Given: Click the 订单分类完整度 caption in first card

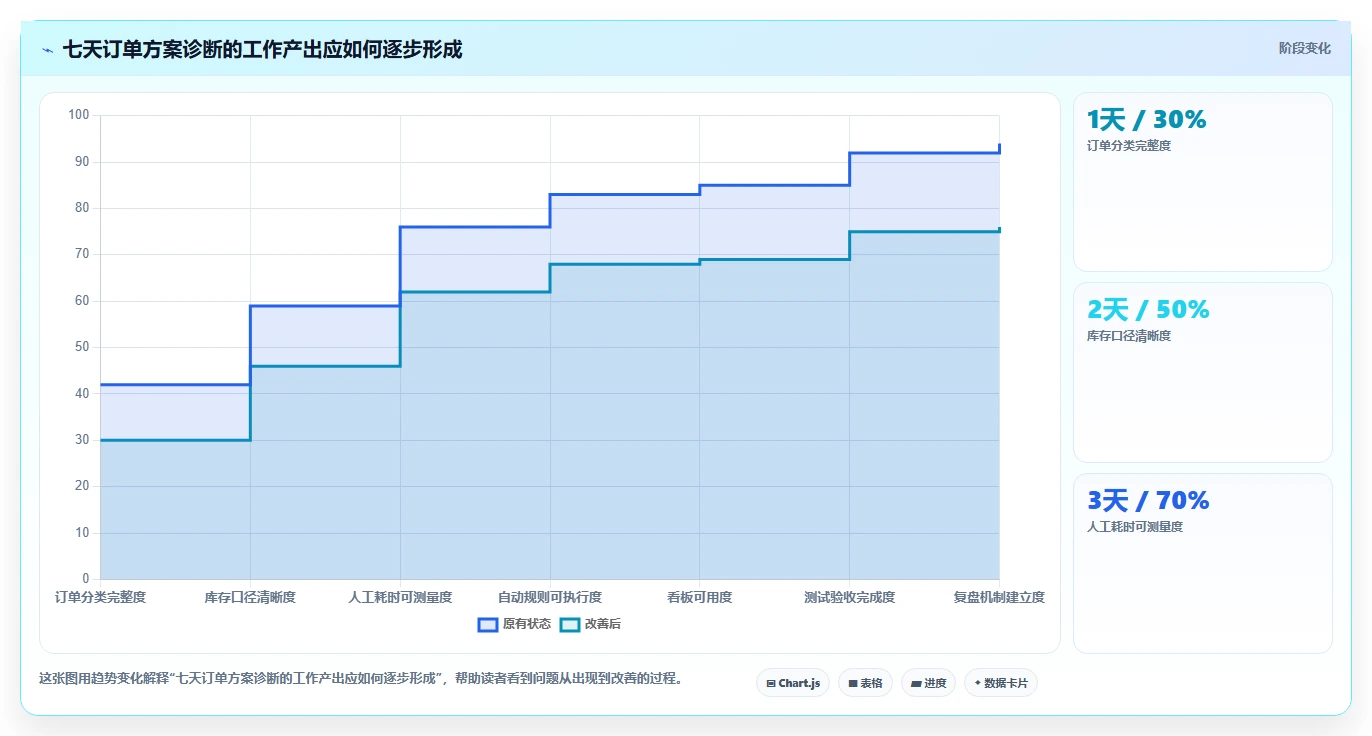Looking at the screenshot, I should 1129,146.
